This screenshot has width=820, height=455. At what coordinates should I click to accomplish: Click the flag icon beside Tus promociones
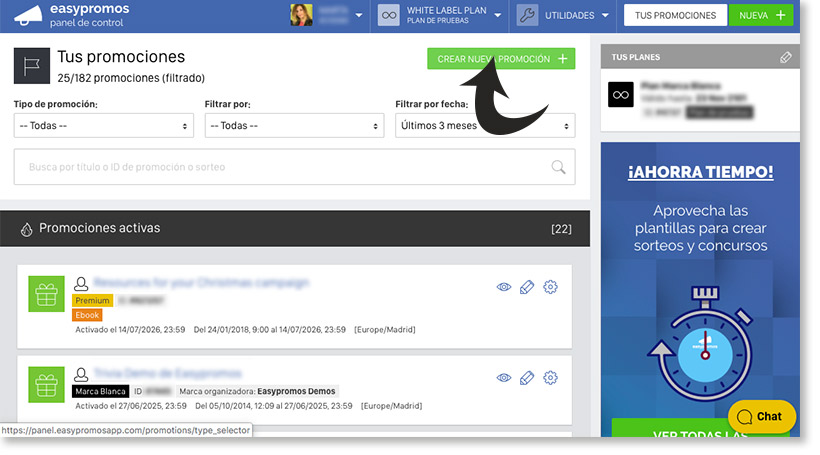click(x=32, y=66)
